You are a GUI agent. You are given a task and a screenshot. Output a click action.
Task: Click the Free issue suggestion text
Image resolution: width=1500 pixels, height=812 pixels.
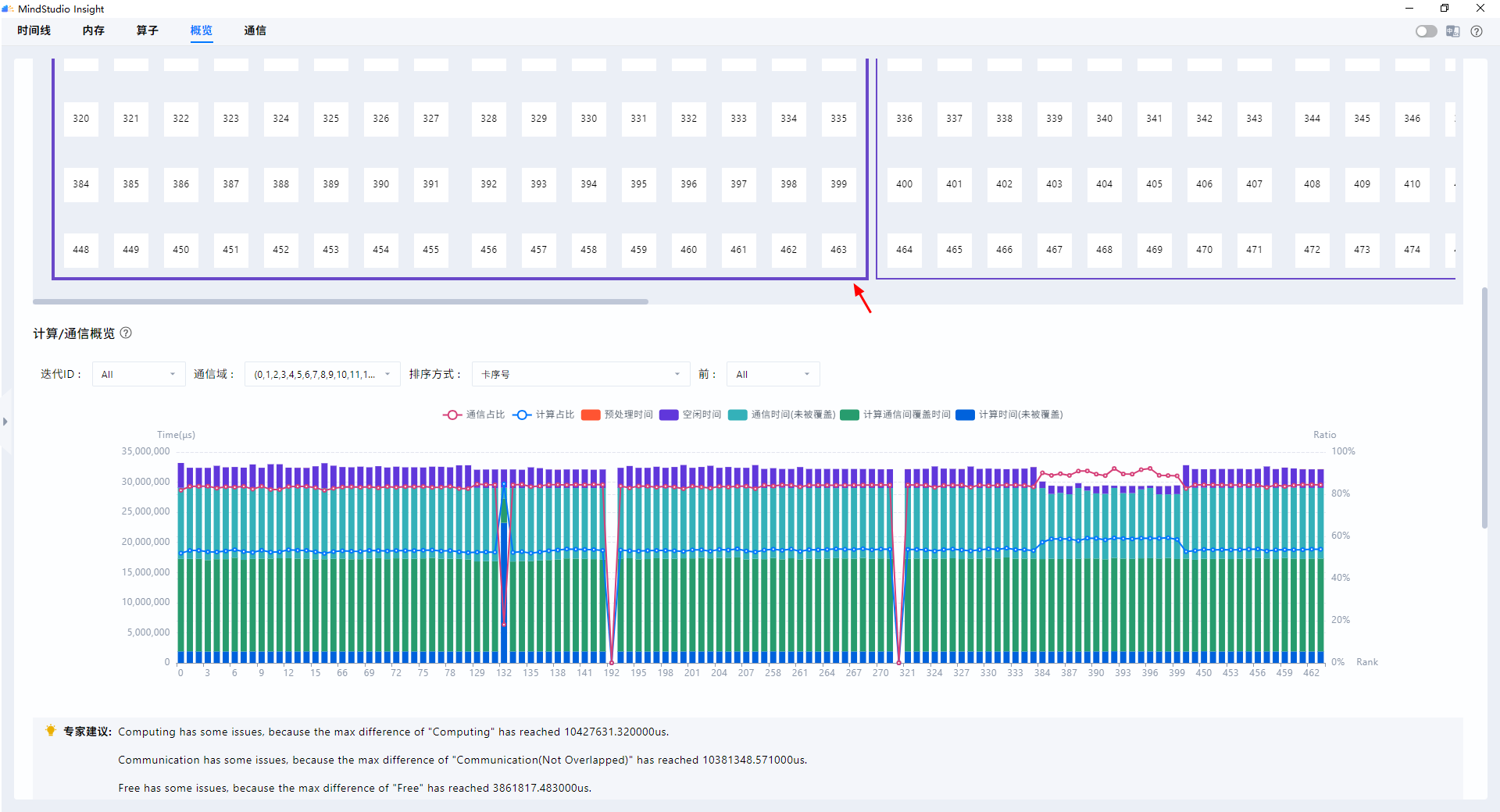355,788
